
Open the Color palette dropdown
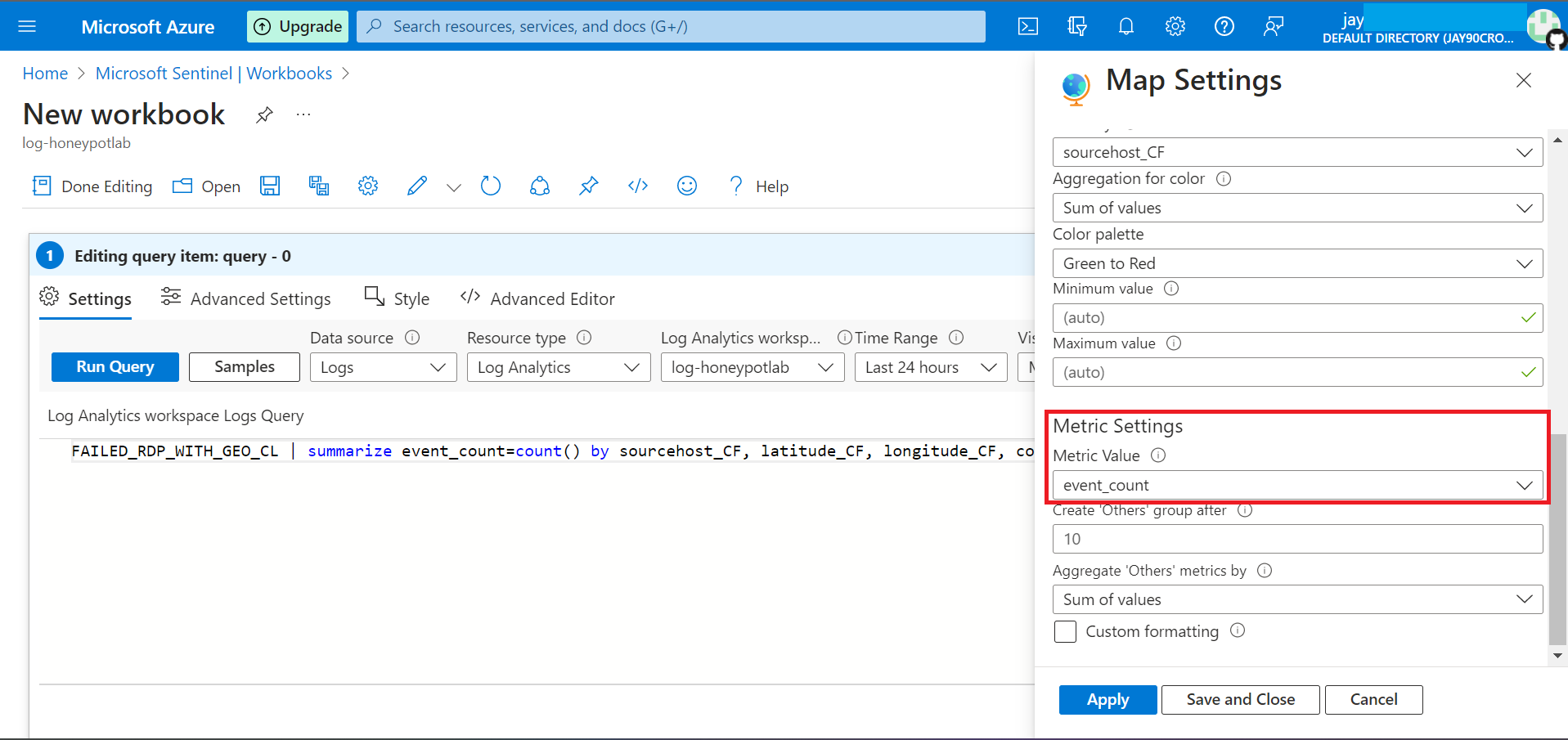1297,263
